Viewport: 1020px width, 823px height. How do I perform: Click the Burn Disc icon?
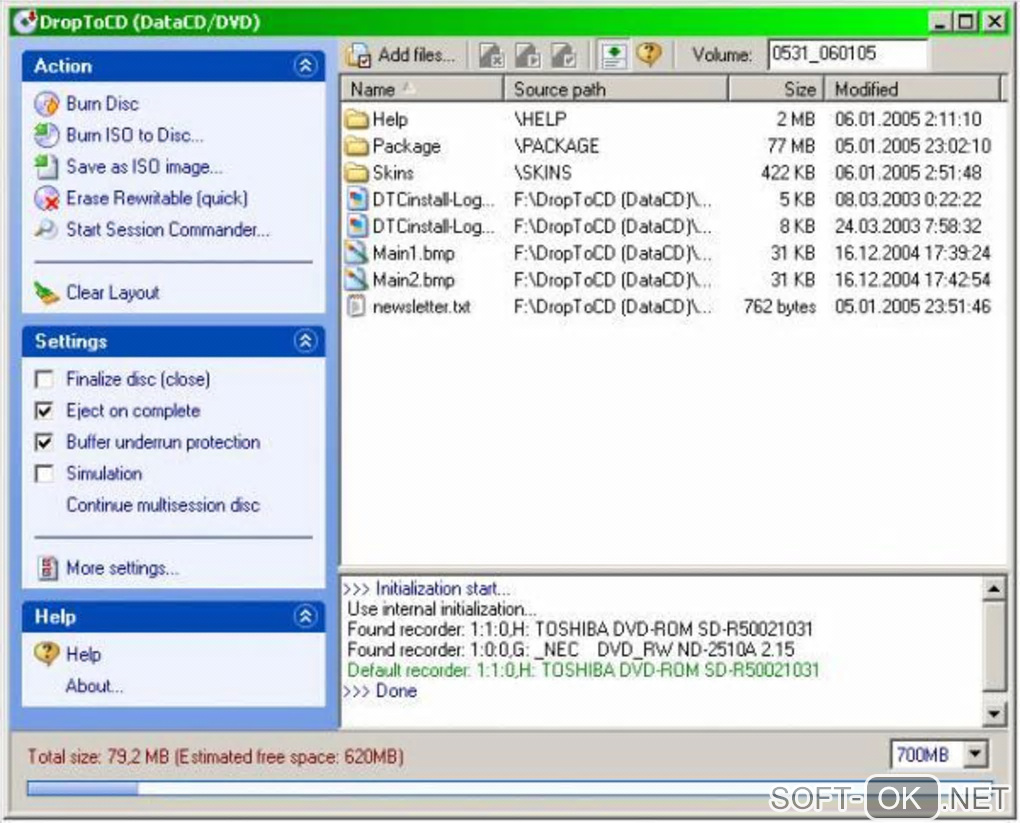coord(47,104)
